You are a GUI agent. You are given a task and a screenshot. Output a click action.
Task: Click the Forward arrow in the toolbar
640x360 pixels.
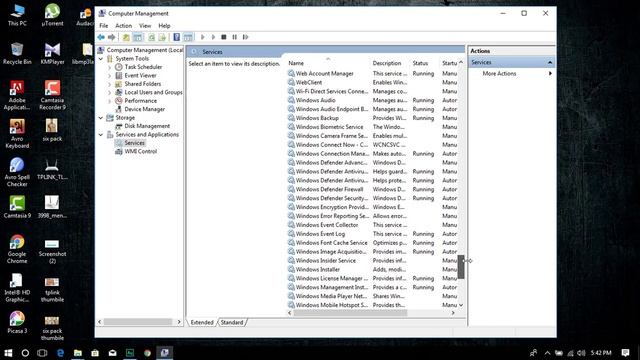point(111,37)
